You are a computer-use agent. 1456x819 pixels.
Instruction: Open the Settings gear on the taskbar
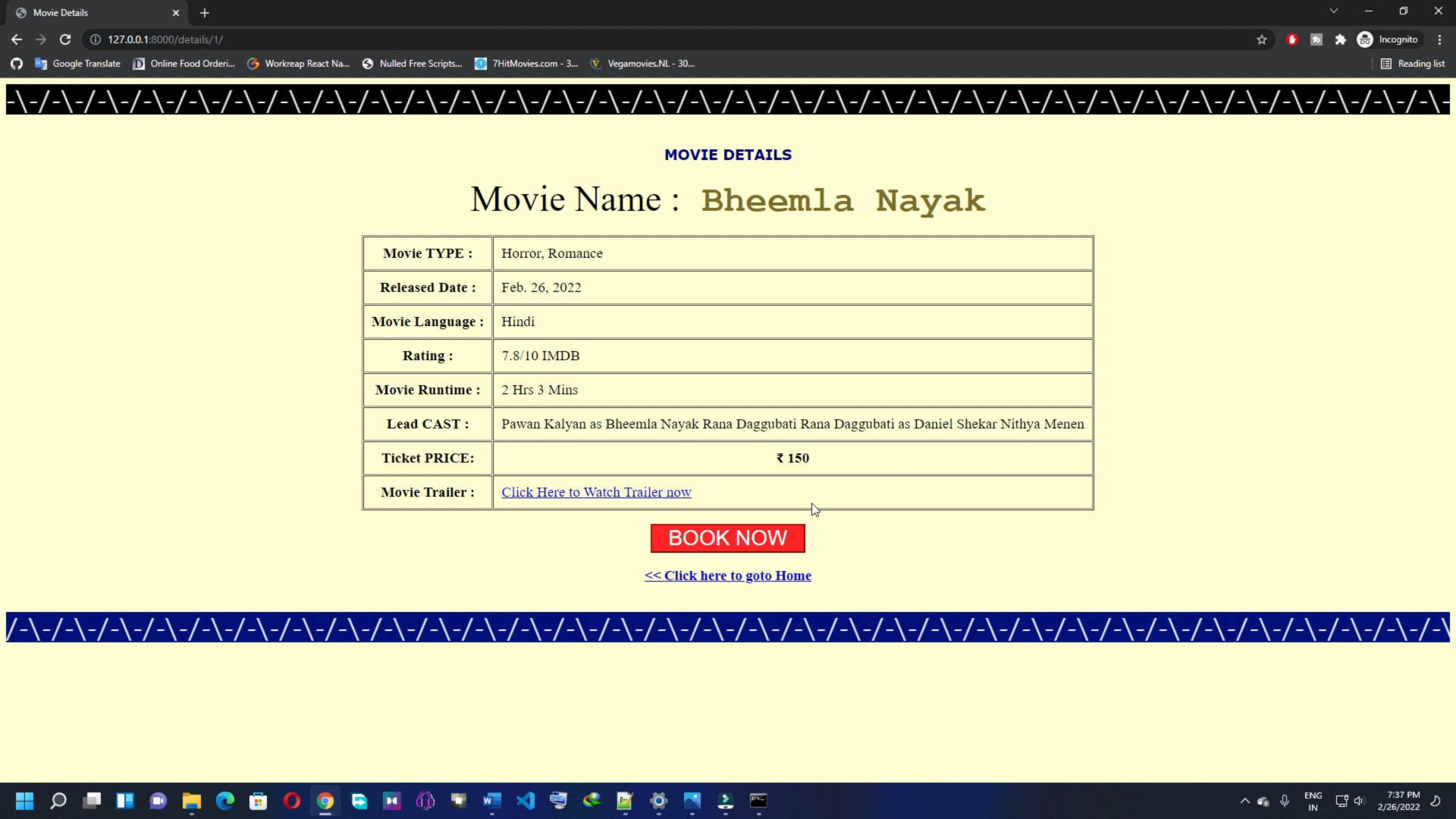[659, 801]
